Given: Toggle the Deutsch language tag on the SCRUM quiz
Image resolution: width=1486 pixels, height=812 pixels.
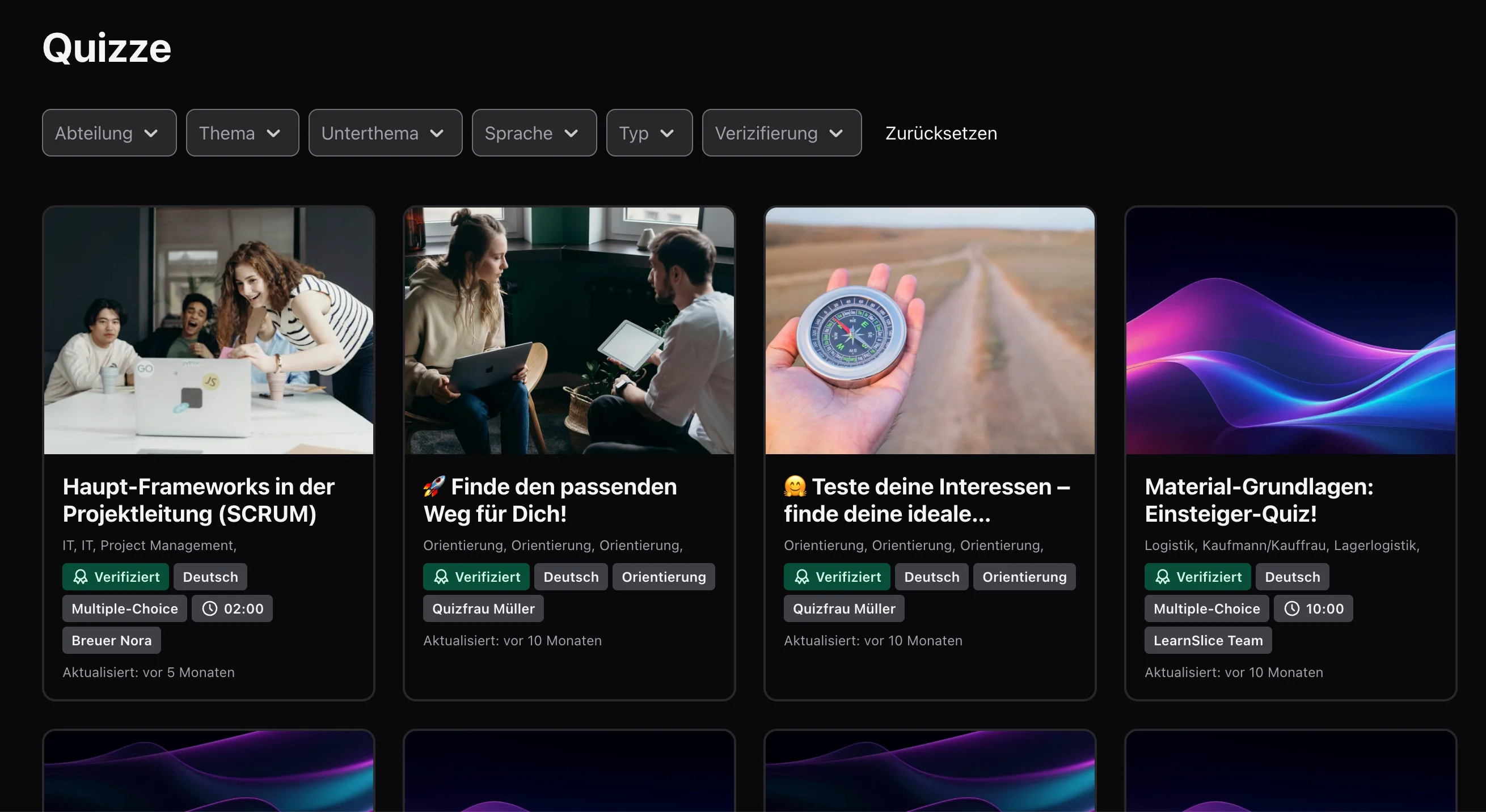Looking at the screenshot, I should coord(210,576).
